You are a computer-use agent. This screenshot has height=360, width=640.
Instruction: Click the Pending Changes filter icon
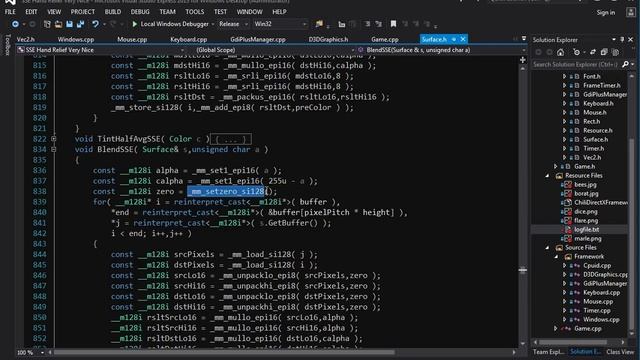pos(576,52)
